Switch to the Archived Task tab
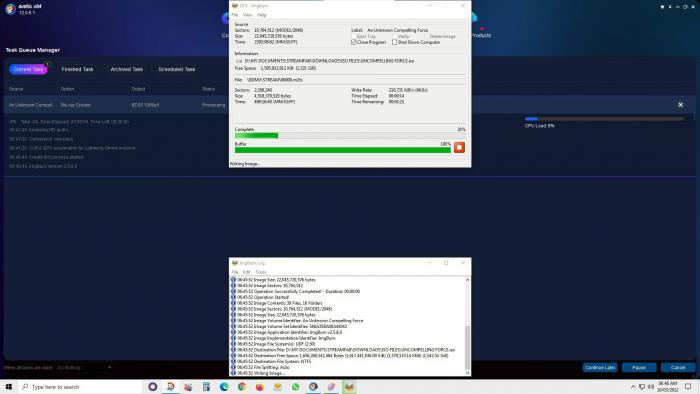 pyautogui.click(x=127, y=69)
